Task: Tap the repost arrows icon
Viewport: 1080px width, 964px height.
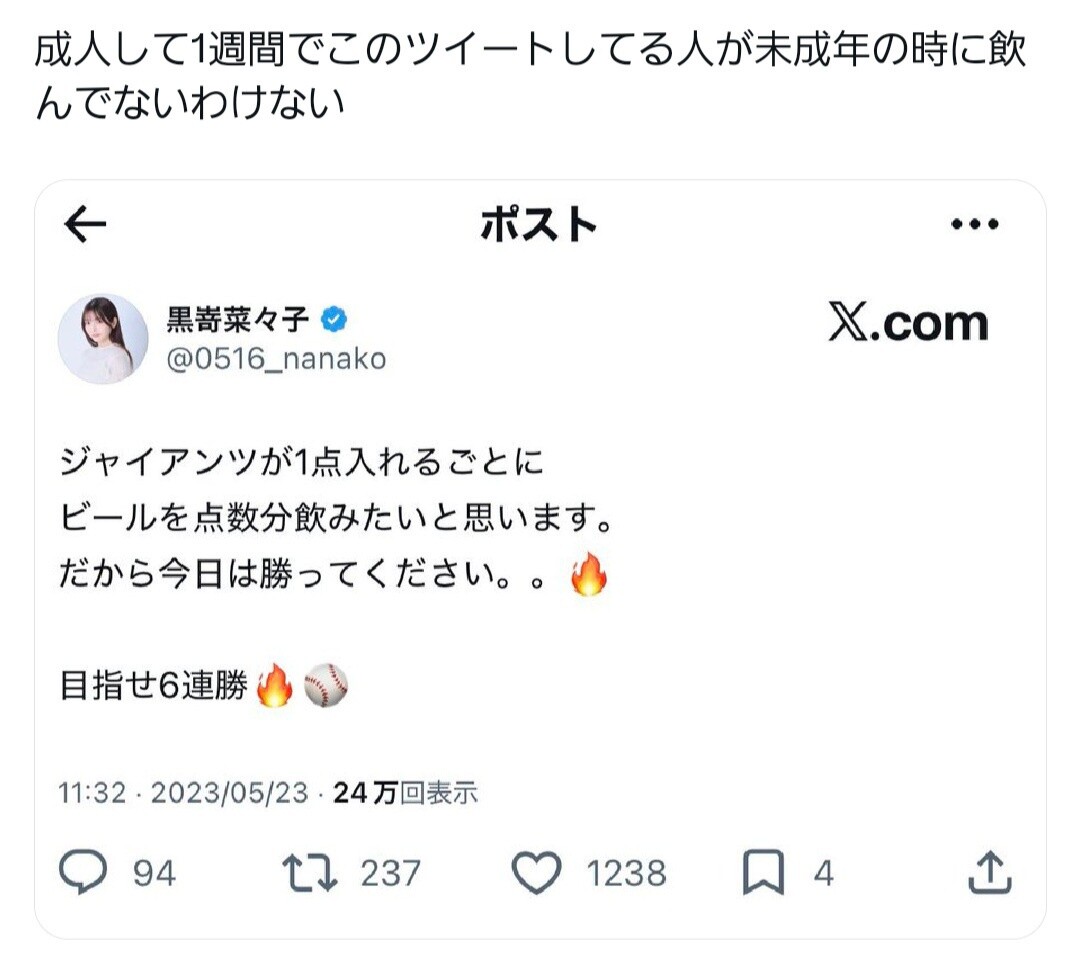Action: pyautogui.click(x=310, y=872)
